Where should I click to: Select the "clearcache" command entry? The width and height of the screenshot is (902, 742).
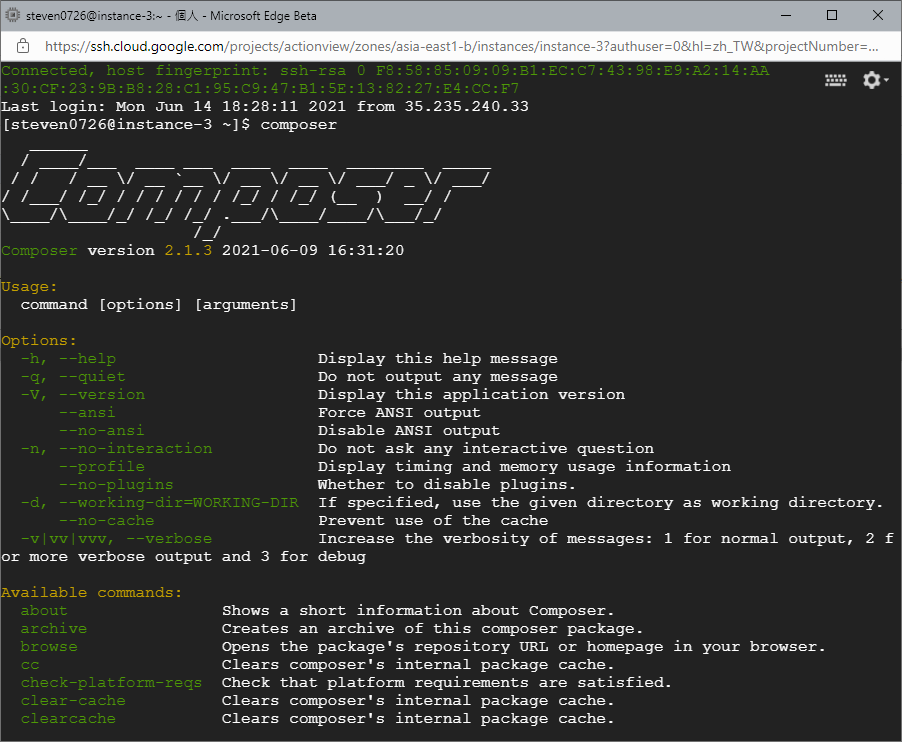(x=68, y=718)
